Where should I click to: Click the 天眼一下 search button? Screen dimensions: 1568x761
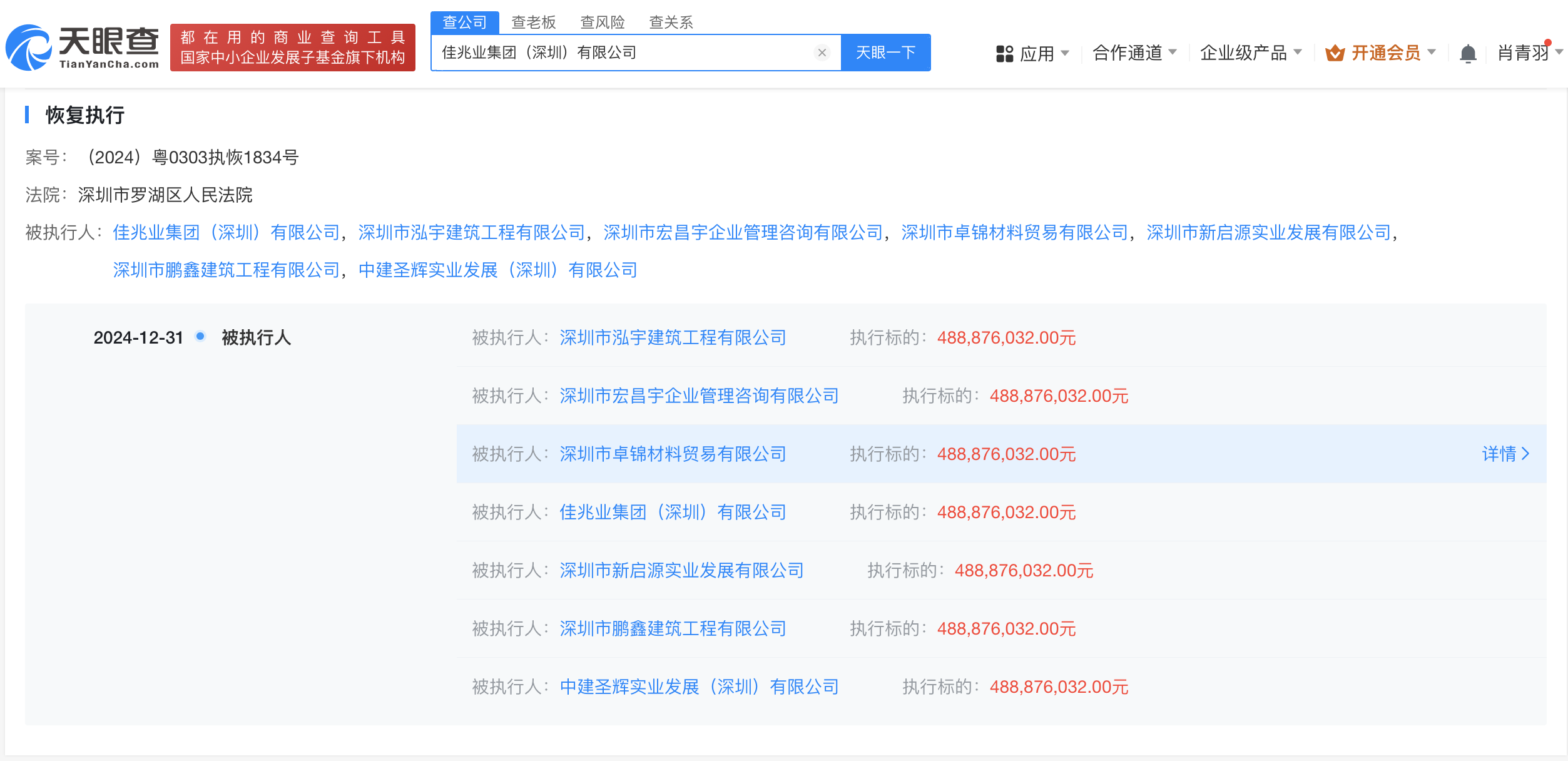pos(886,53)
